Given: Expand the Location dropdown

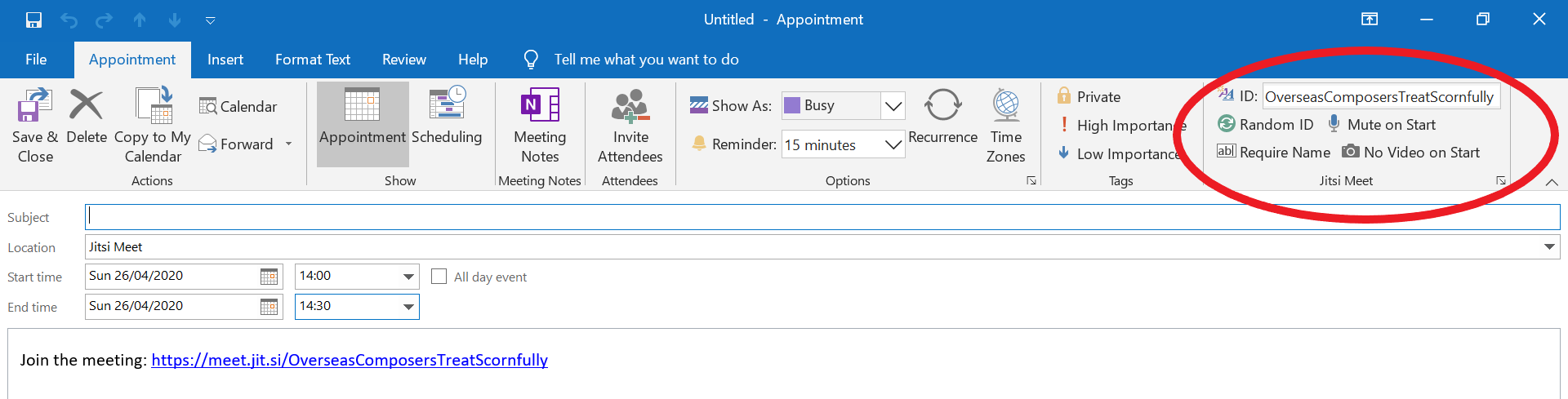Looking at the screenshot, I should pos(1549,246).
